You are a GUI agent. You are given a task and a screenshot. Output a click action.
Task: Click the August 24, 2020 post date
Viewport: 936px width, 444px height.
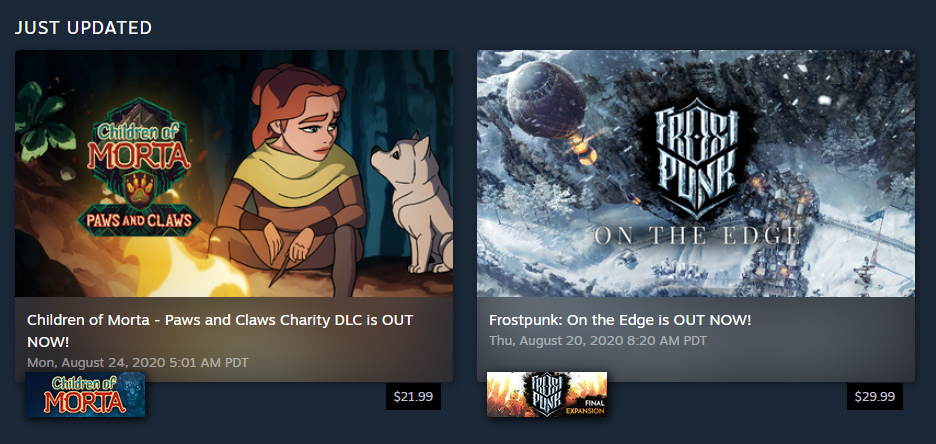(138, 362)
